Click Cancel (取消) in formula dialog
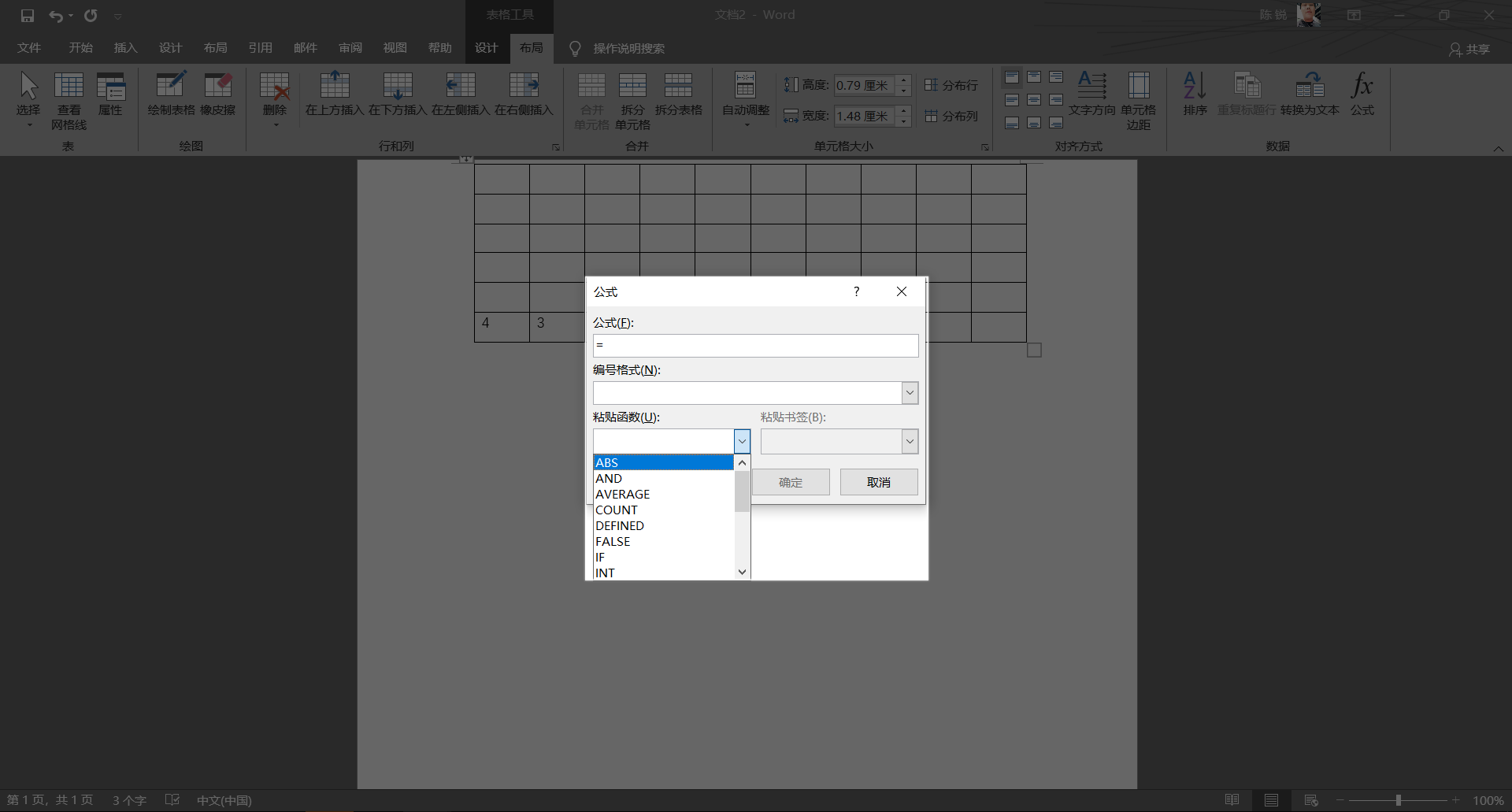The height and width of the screenshot is (812, 1512). (x=879, y=482)
